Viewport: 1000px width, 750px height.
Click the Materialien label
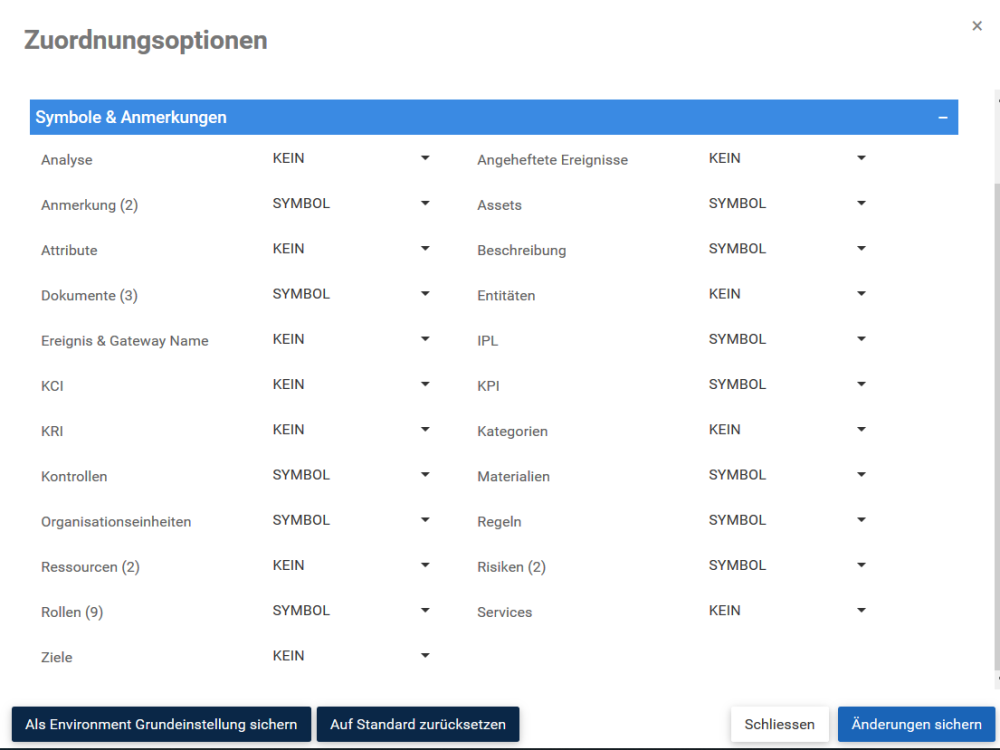click(x=513, y=476)
